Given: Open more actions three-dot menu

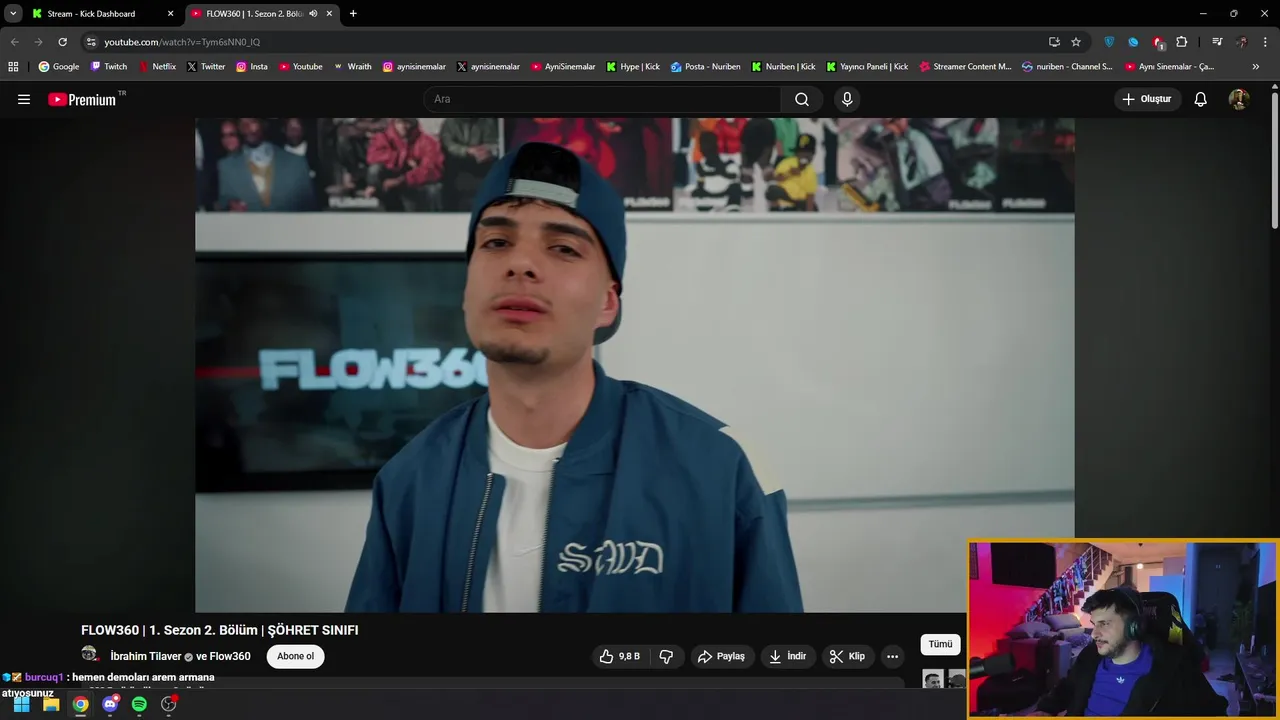Looking at the screenshot, I should 892,656.
